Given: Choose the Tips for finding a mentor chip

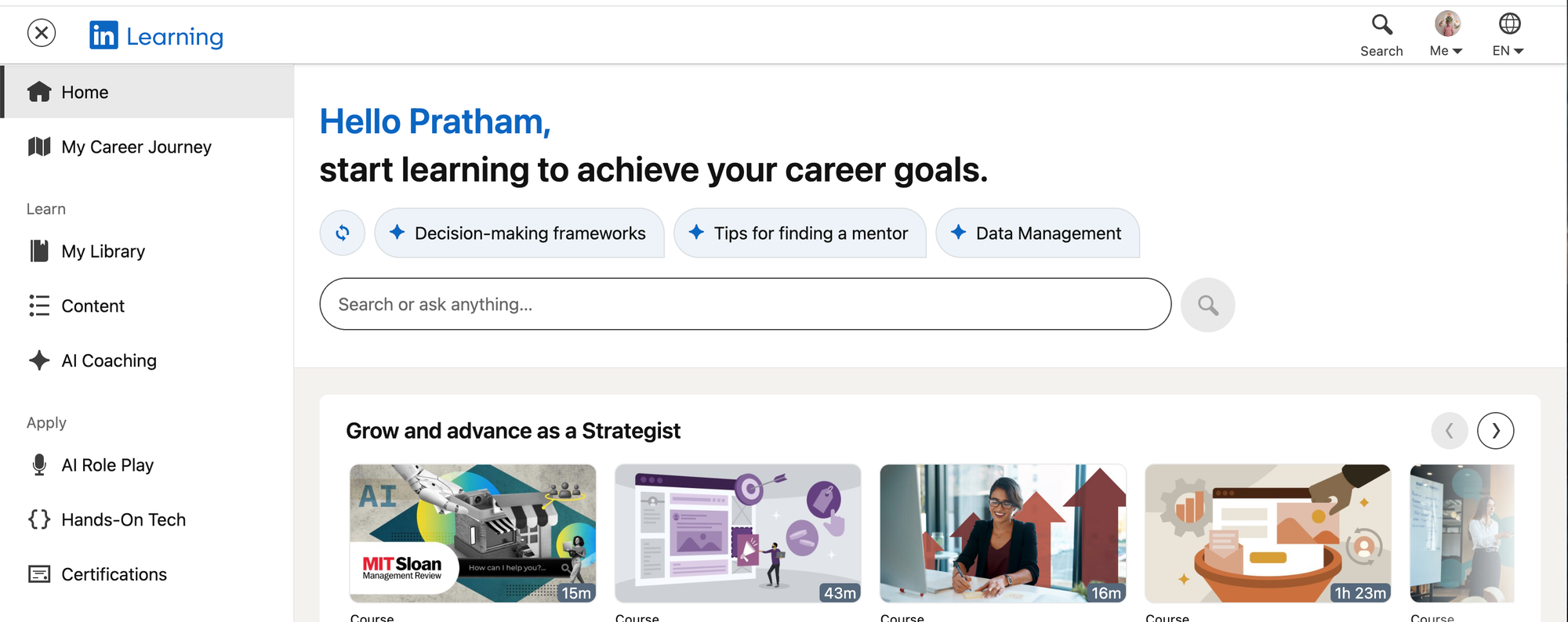Looking at the screenshot, I should coord(800,233).
